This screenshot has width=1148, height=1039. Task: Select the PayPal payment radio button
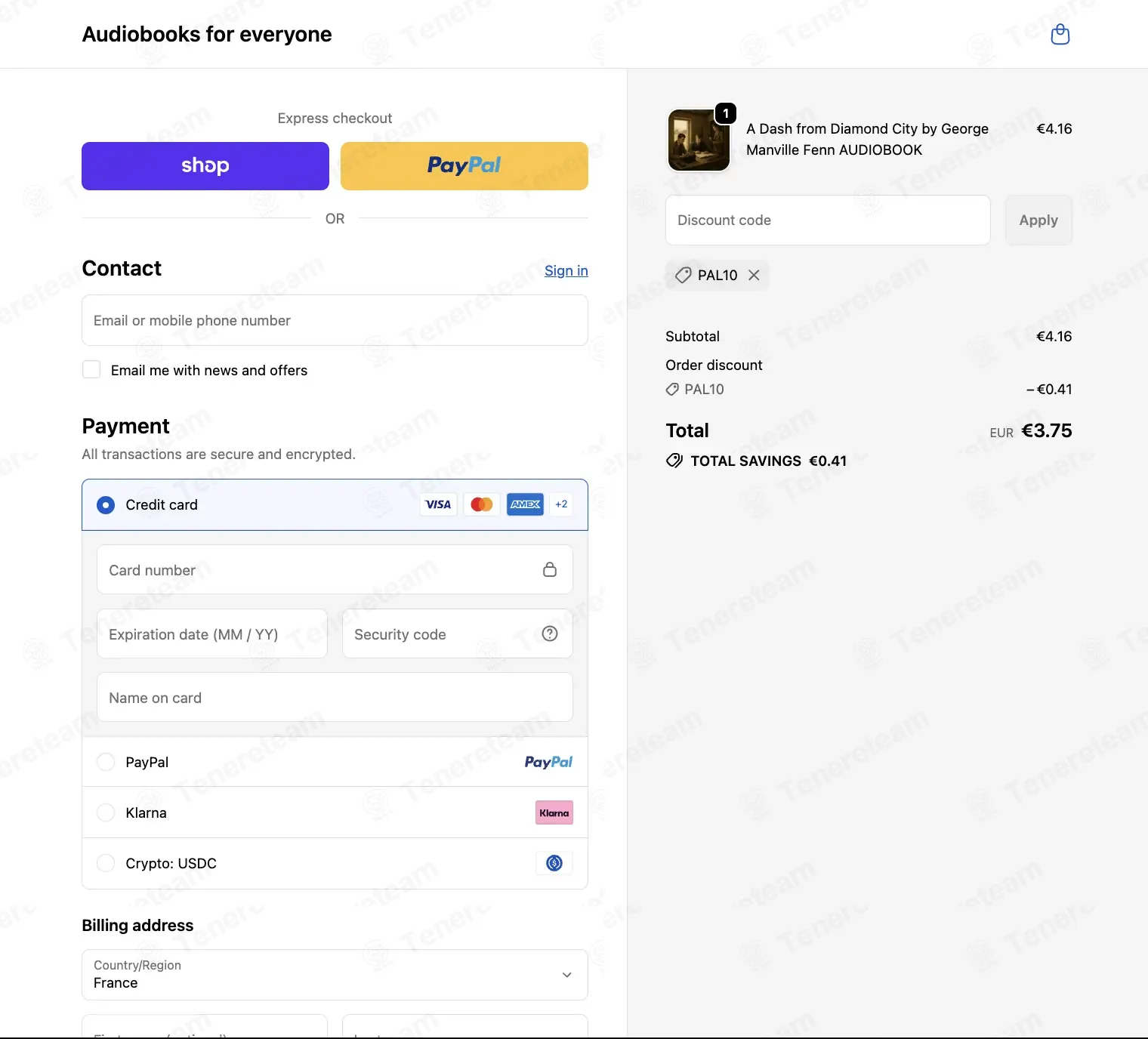tap(106, 762)
